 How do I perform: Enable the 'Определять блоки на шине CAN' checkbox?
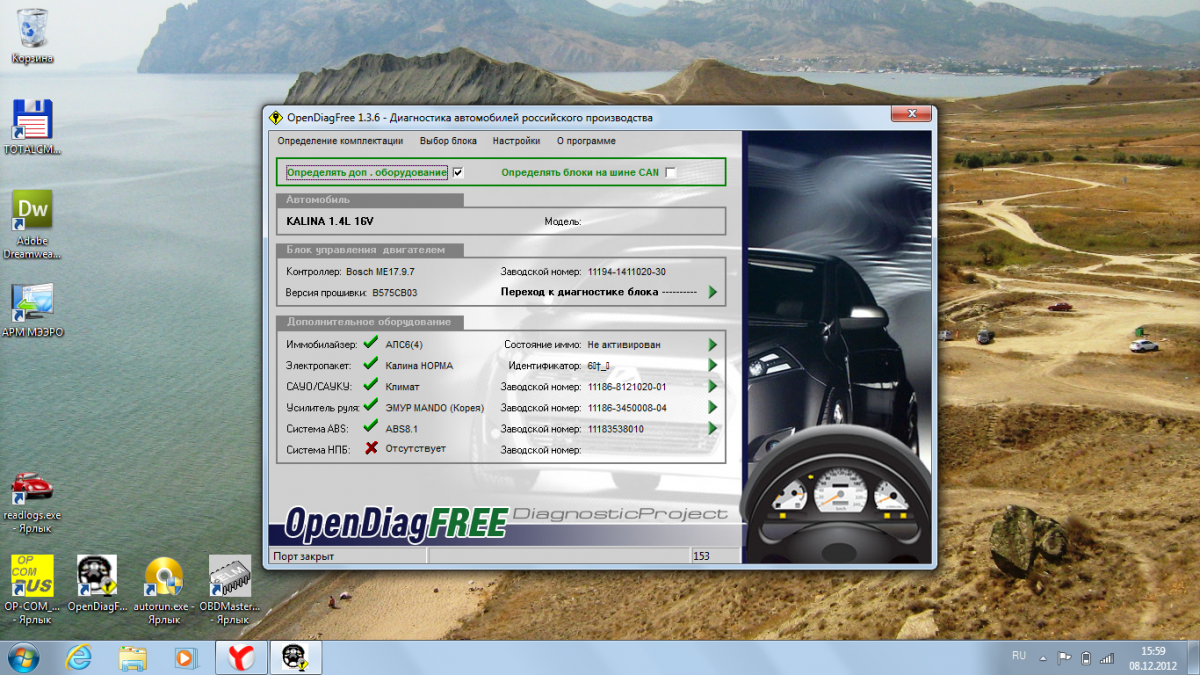pyautogui.click(x=671, y=172)
